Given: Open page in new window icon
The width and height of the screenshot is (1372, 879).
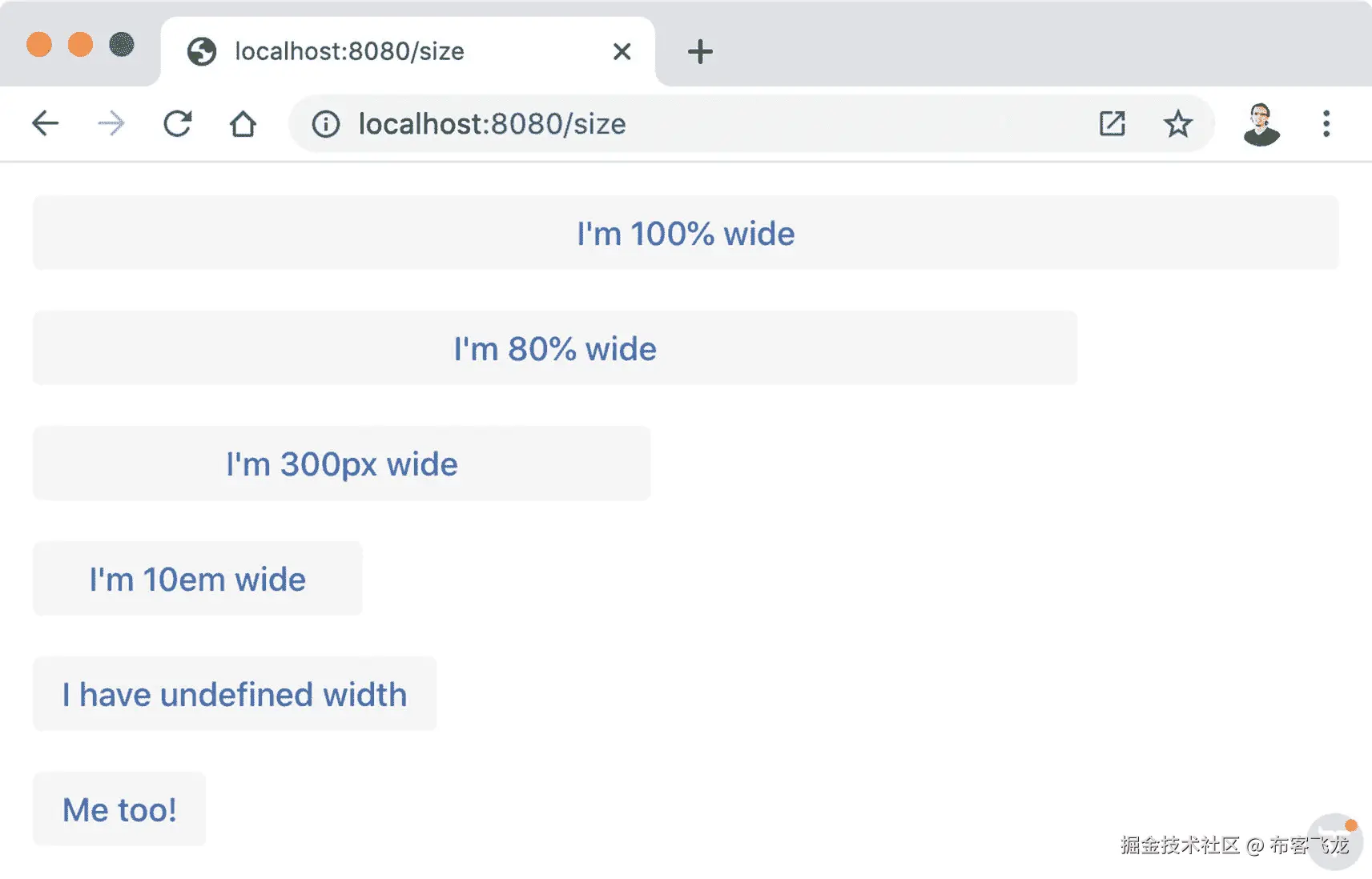Looking at the screenshot, I should tap(1112, 124).
